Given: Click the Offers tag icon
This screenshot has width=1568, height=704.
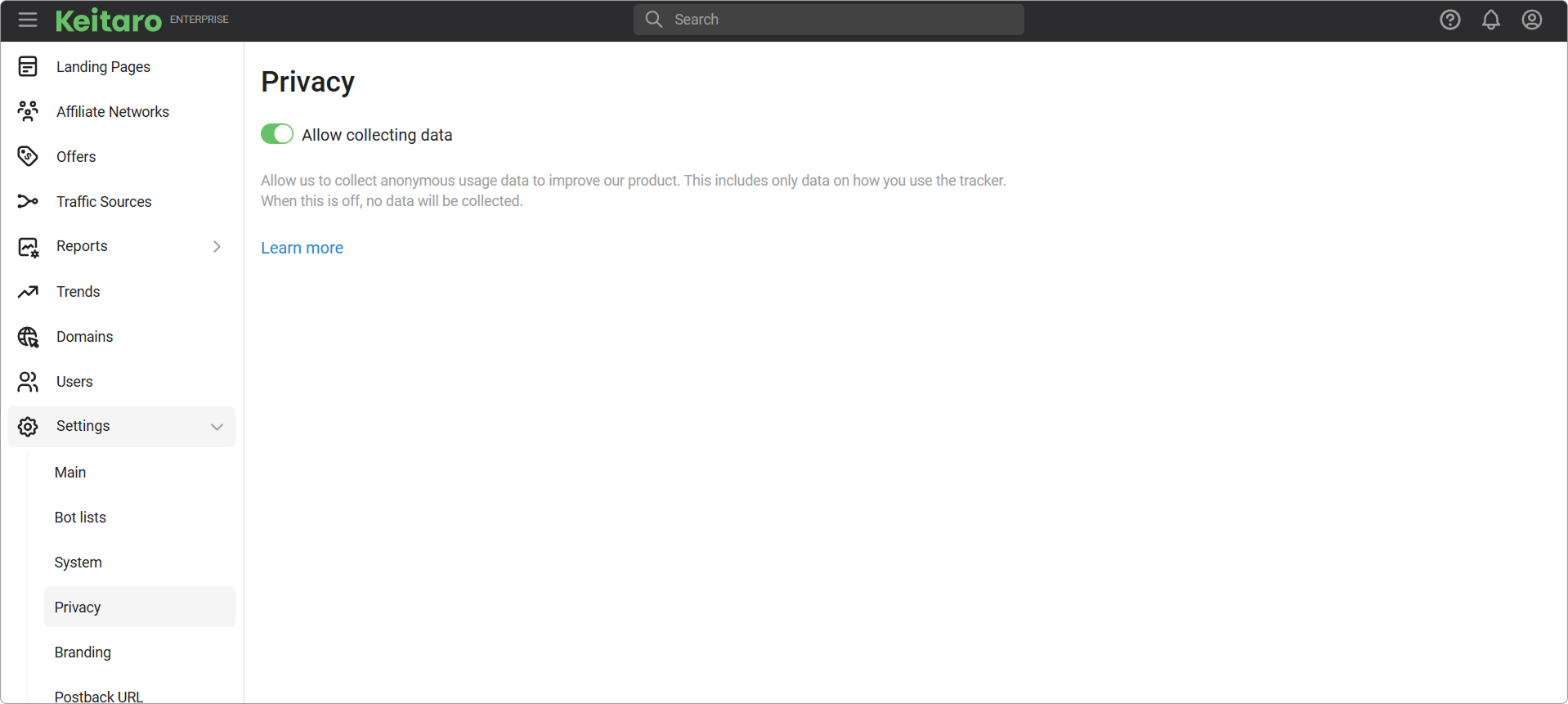Looking at the screenshot, I should click(x=28, y=156).
